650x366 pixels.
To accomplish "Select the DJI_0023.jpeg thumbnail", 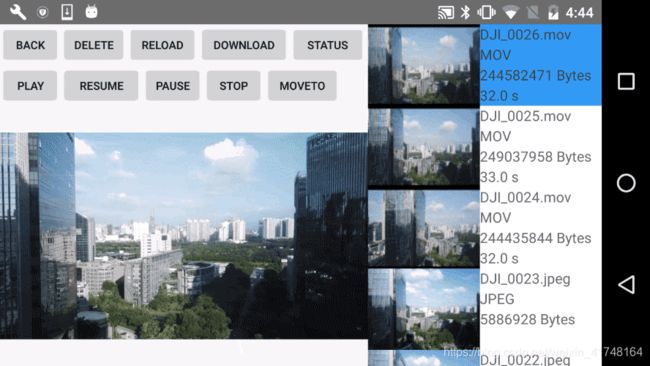I will pos(424,309).
